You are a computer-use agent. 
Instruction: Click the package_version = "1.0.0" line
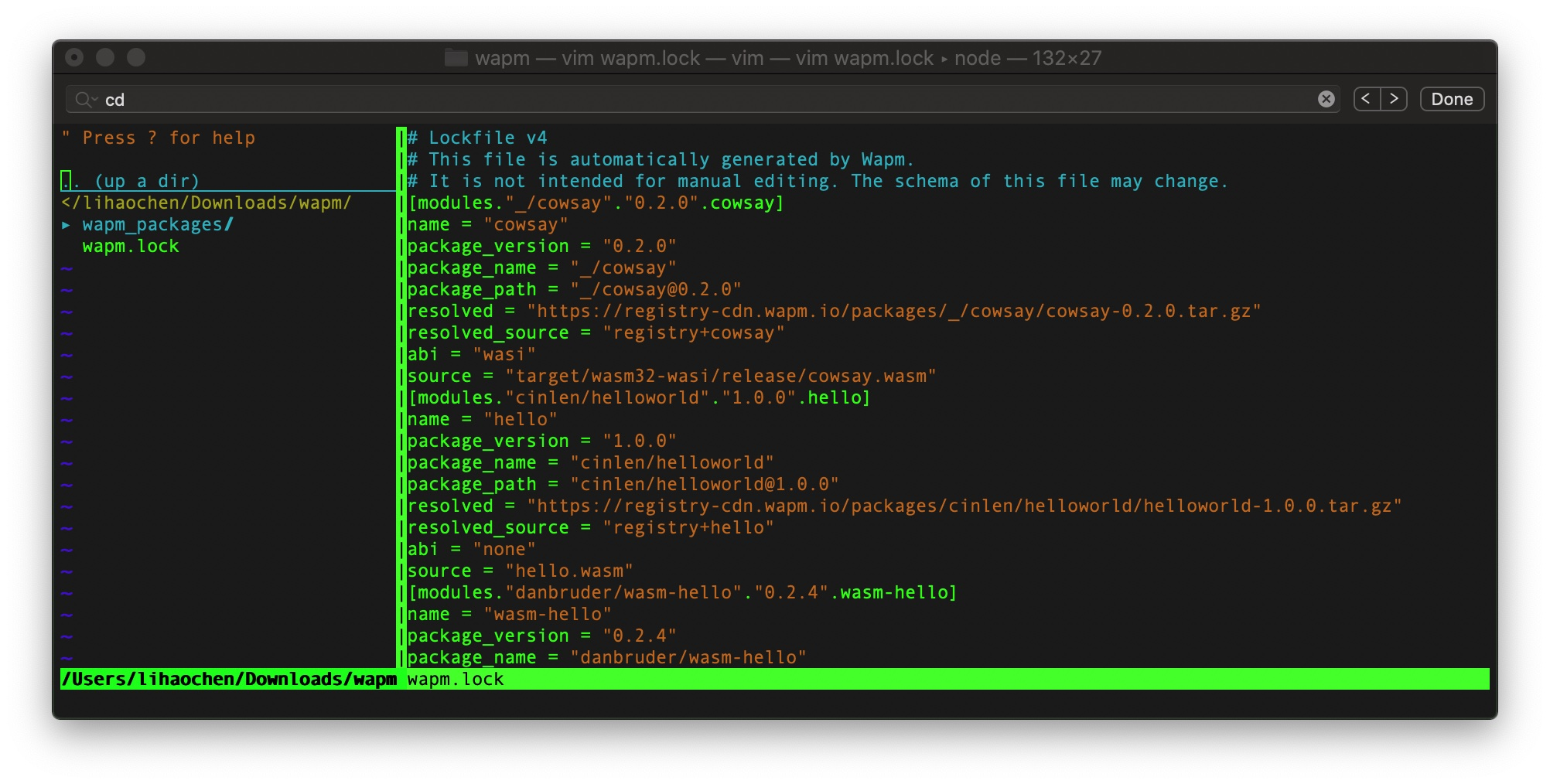pyautogui.click(x=542, y=441)
